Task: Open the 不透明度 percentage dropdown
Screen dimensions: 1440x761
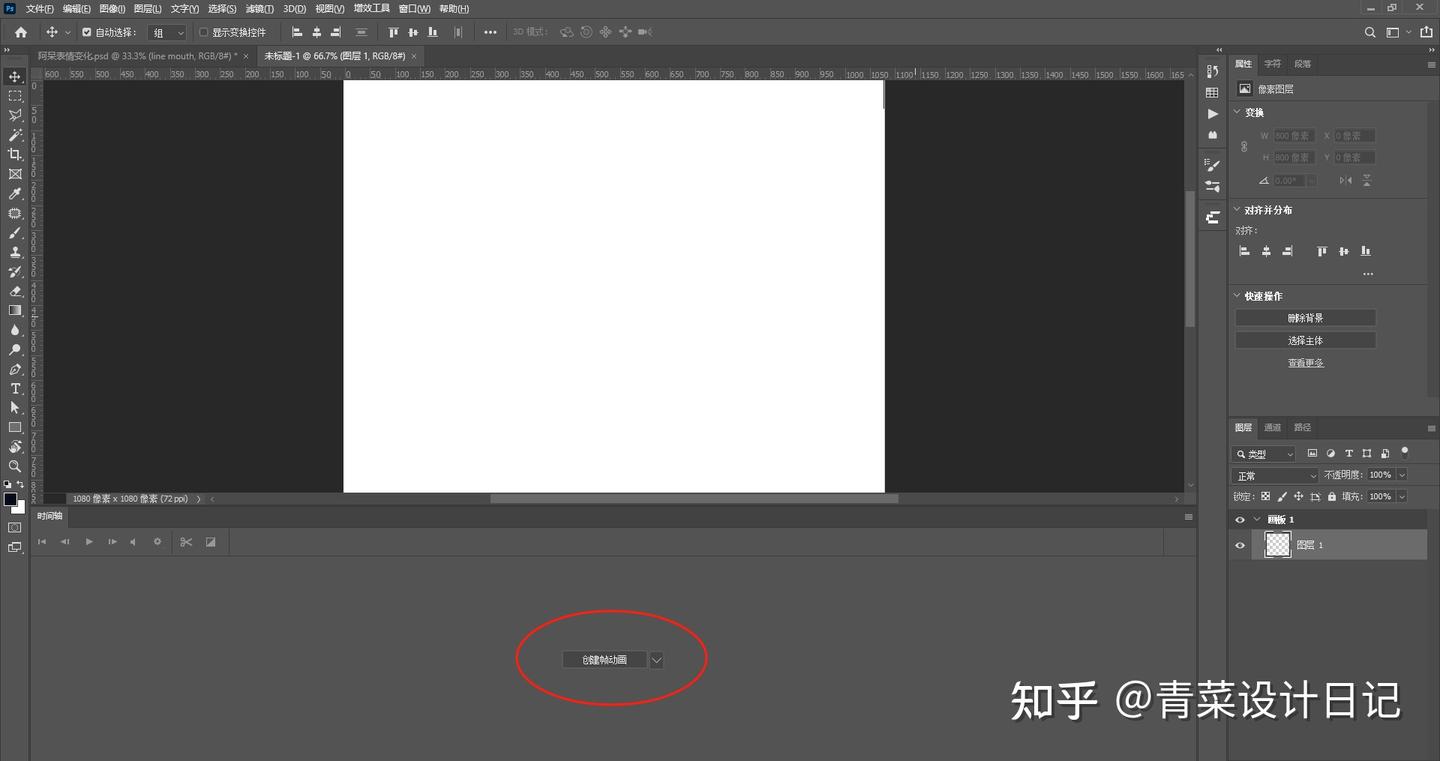Action: [1401, 474]
